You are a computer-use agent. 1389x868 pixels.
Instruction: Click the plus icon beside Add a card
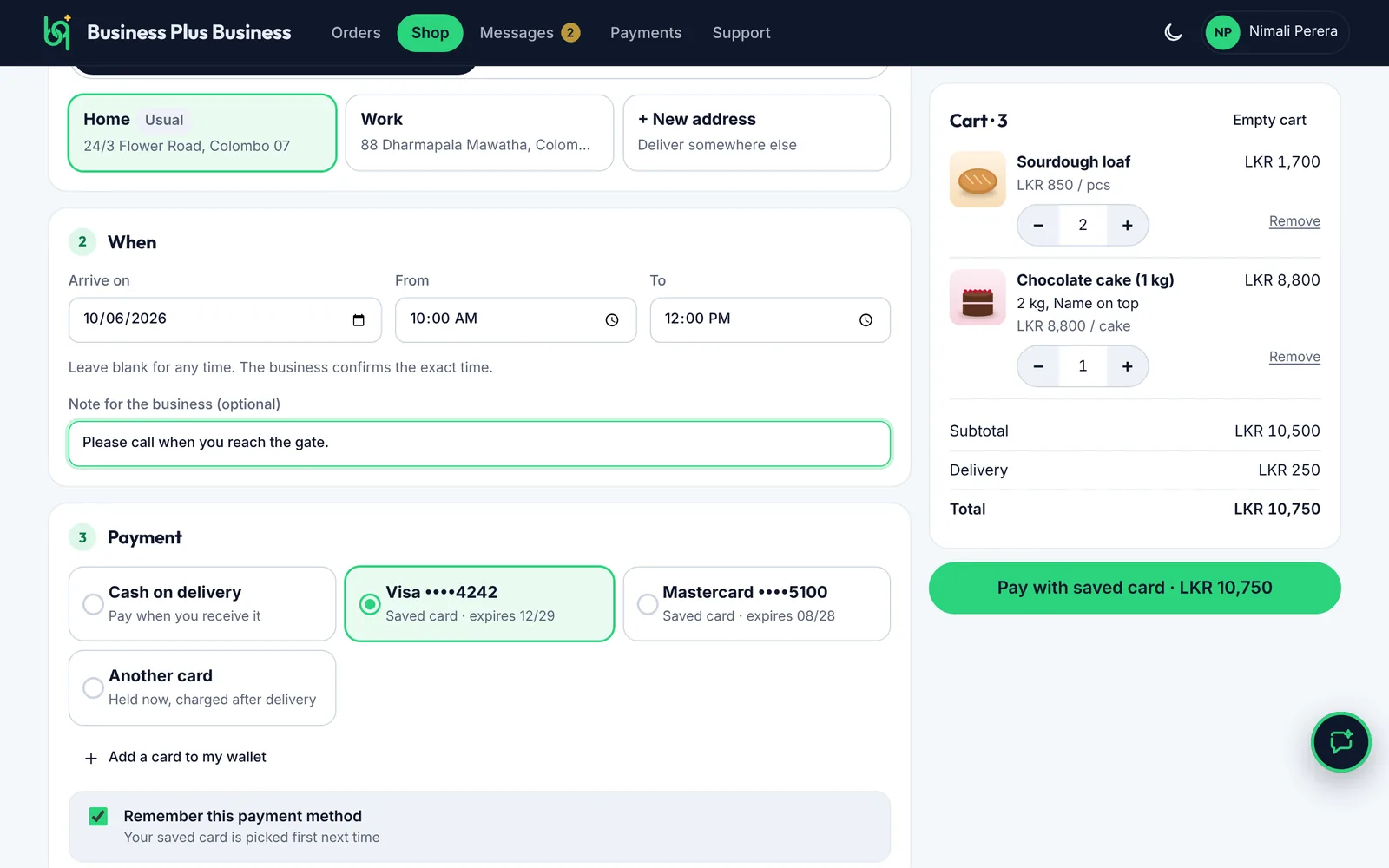(x=91, y=758)
